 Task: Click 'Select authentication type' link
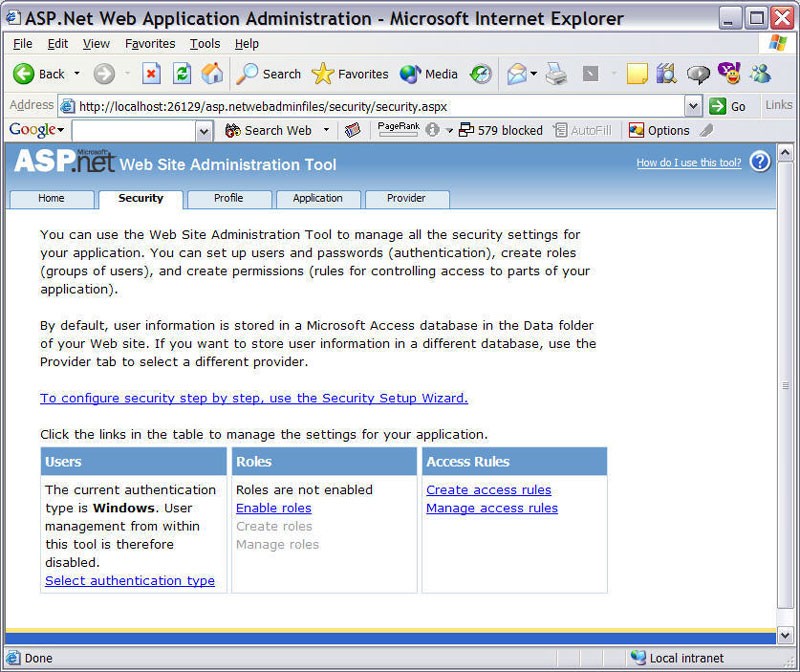point(130,581)
